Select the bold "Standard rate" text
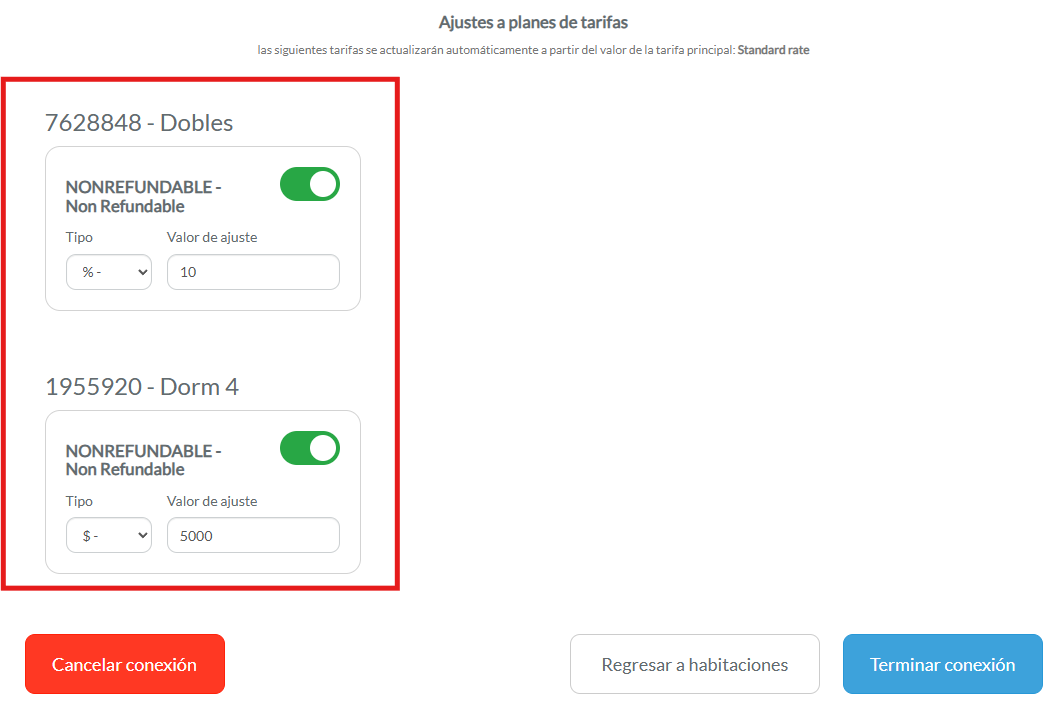1064x726 pixels. (773, 50)
